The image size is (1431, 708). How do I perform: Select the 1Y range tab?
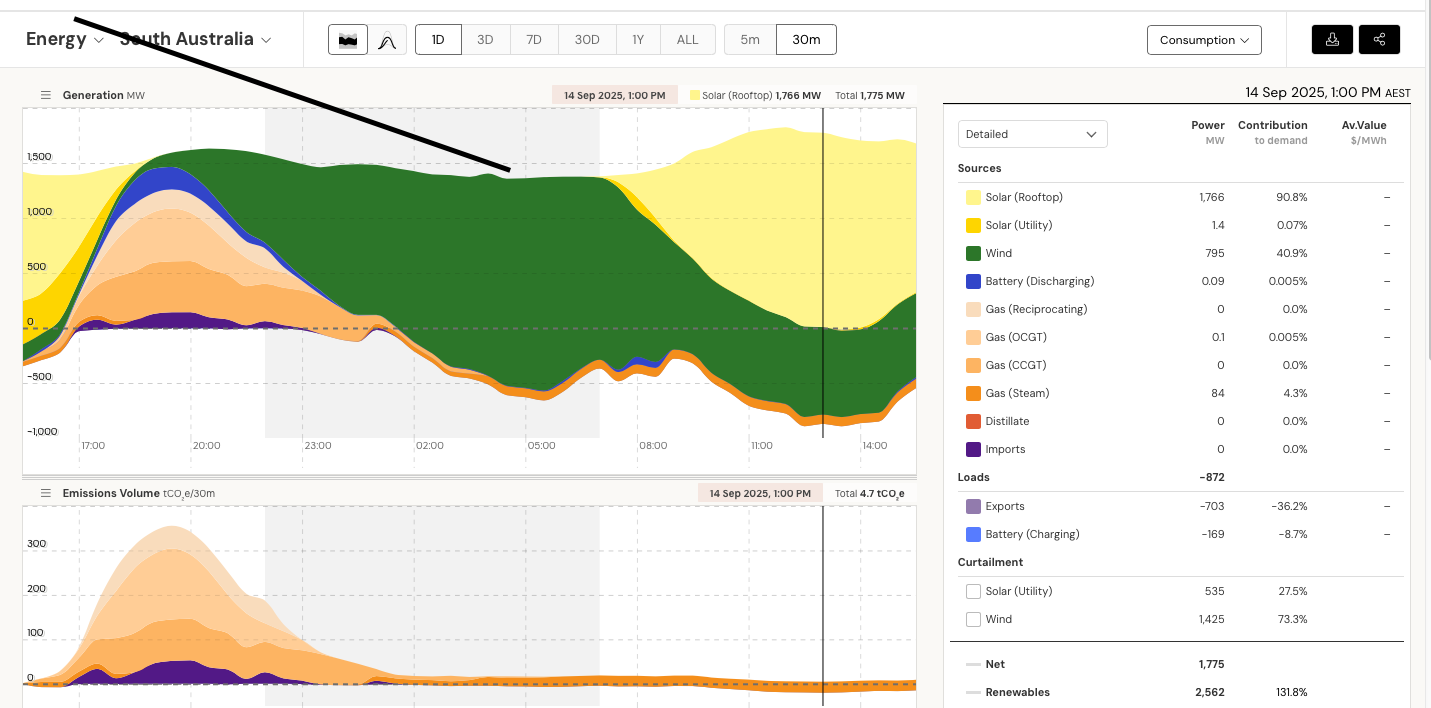pyautogui.click(x=637, y=40)
